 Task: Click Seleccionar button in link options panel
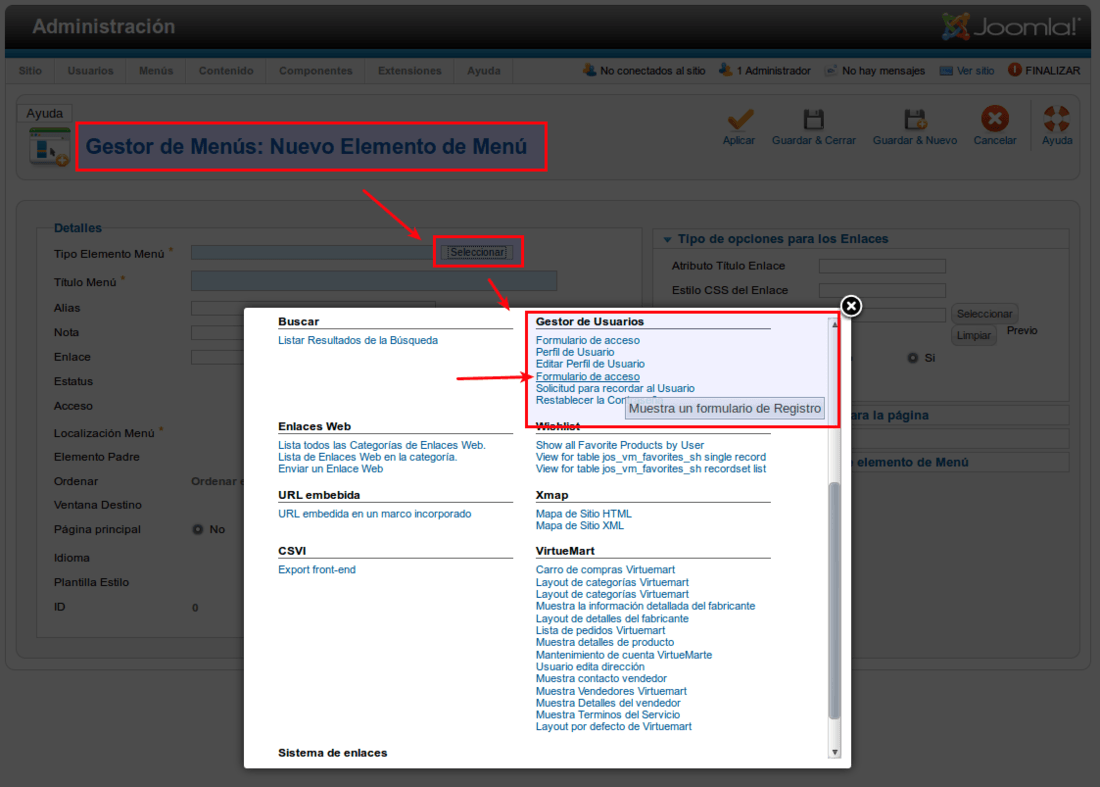[x=984, y=314]
